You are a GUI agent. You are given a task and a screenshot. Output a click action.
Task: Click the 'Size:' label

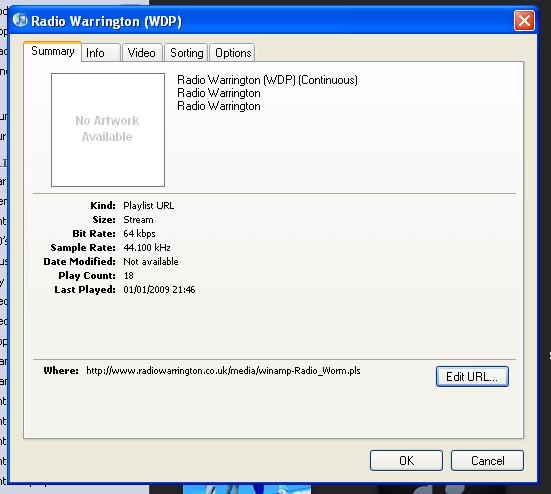[x=104, y=220]
